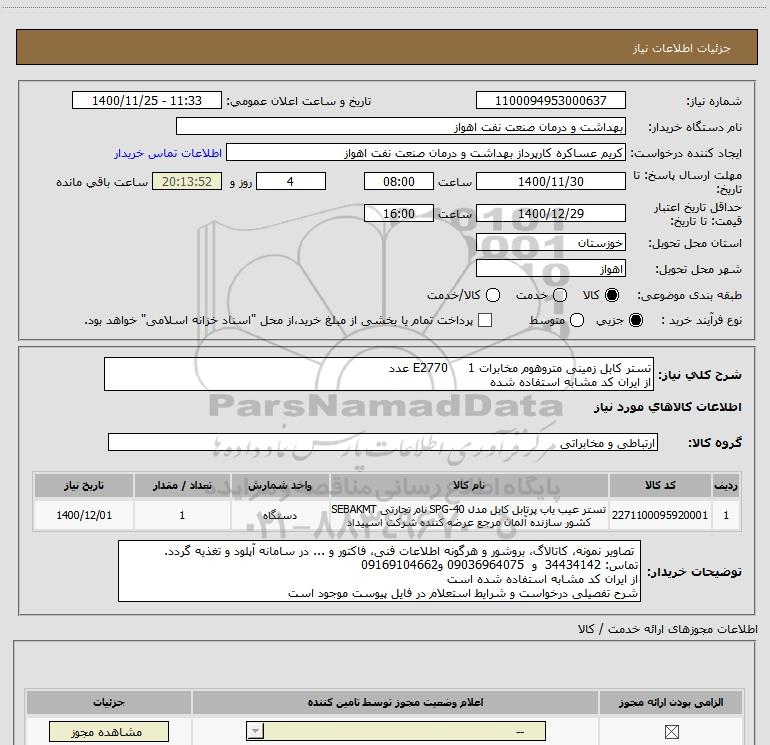Screen dimensions: 770x745
Task: Select the خدمت radio button
Action: tap(560, 295)
